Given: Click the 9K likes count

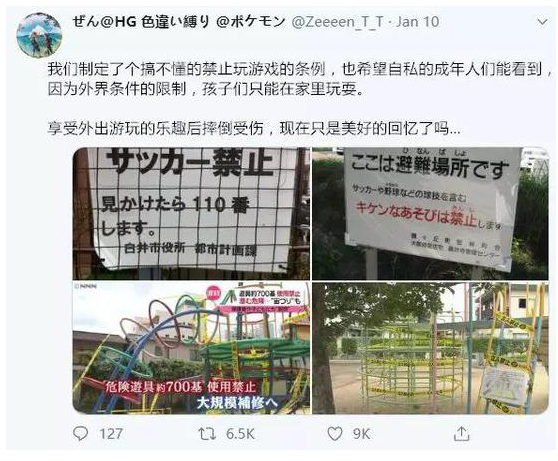Looking at the screenshot, I should click(x=361, y=434).
